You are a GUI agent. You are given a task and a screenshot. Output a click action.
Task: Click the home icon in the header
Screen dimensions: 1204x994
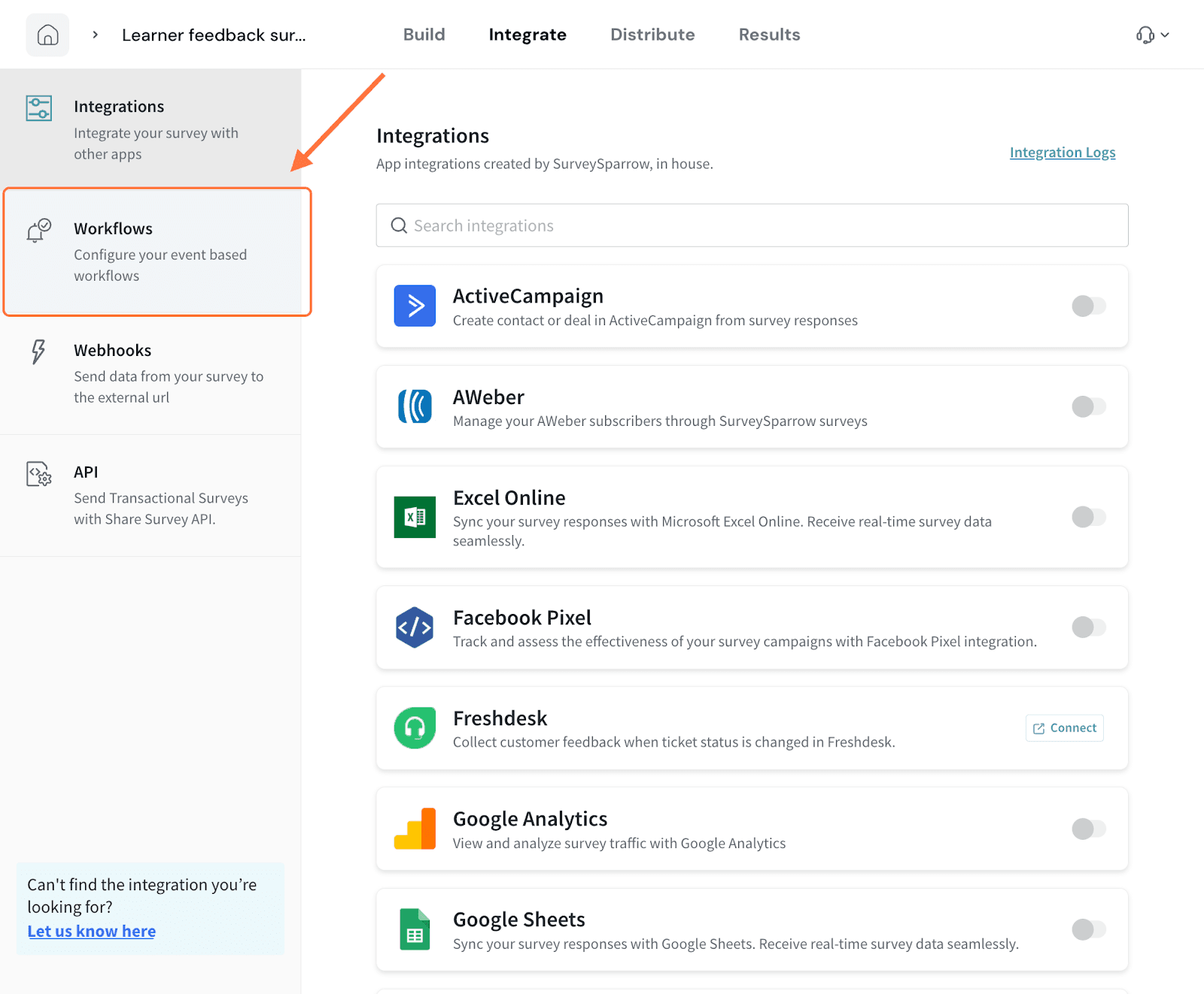point(47,35)
